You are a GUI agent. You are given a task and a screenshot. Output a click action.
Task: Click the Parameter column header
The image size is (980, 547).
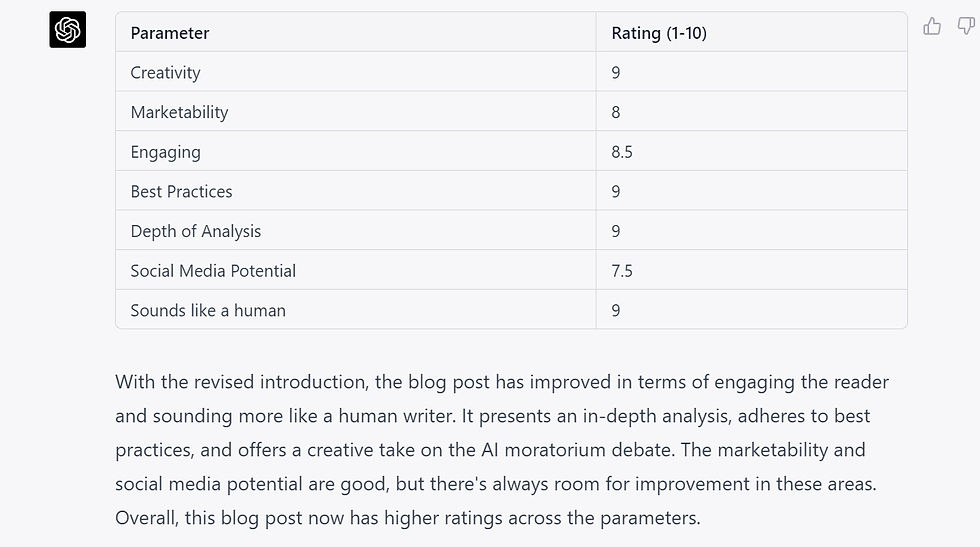[x=170, y=33]
